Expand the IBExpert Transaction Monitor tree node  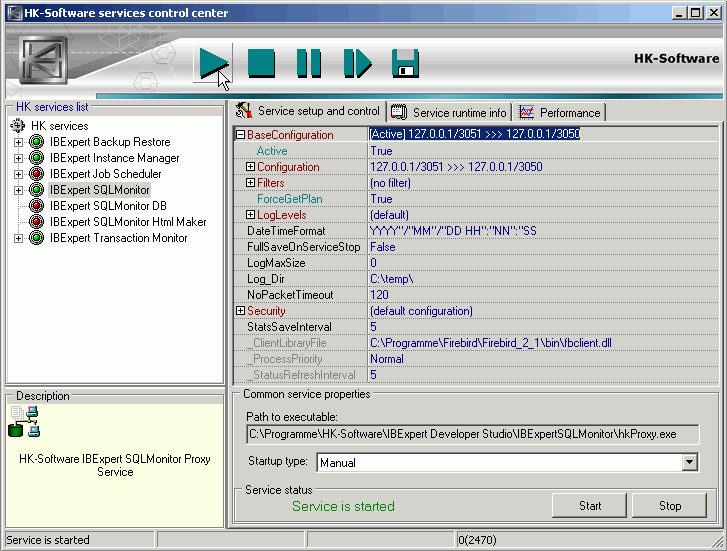(x=18, y=238)
